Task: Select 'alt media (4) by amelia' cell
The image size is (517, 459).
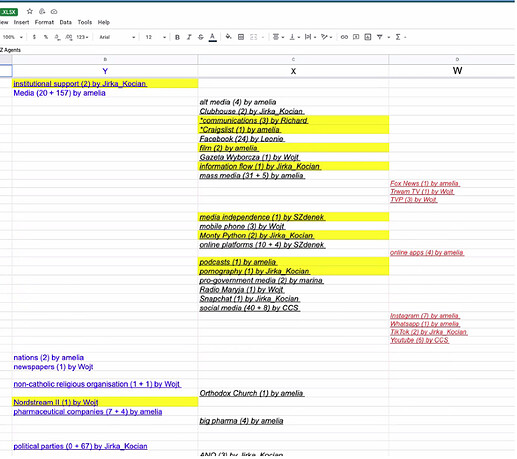Action: (x=293, y=102)
